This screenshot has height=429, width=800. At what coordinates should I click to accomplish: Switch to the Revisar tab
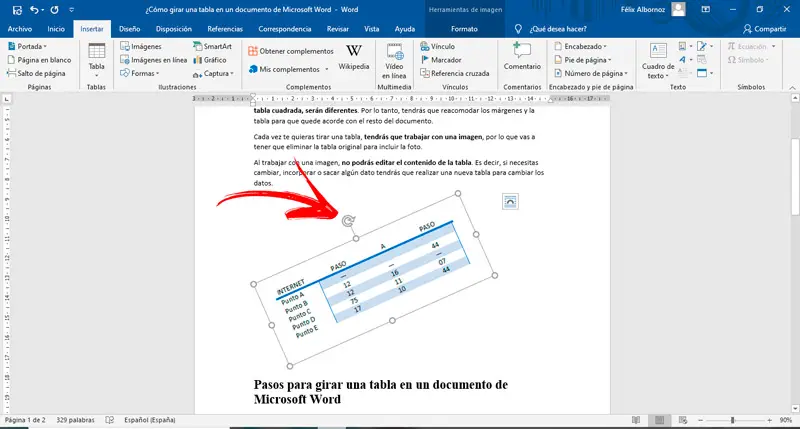338,29
